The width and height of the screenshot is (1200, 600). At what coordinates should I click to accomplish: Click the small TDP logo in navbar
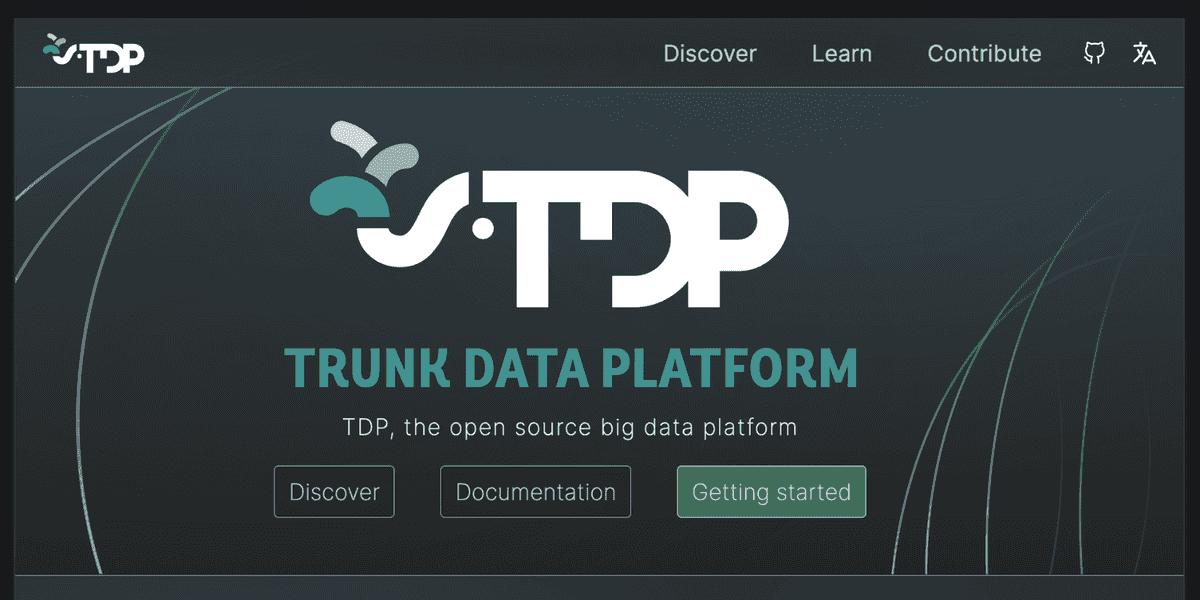pyautogui.click(x=95, y=53)
